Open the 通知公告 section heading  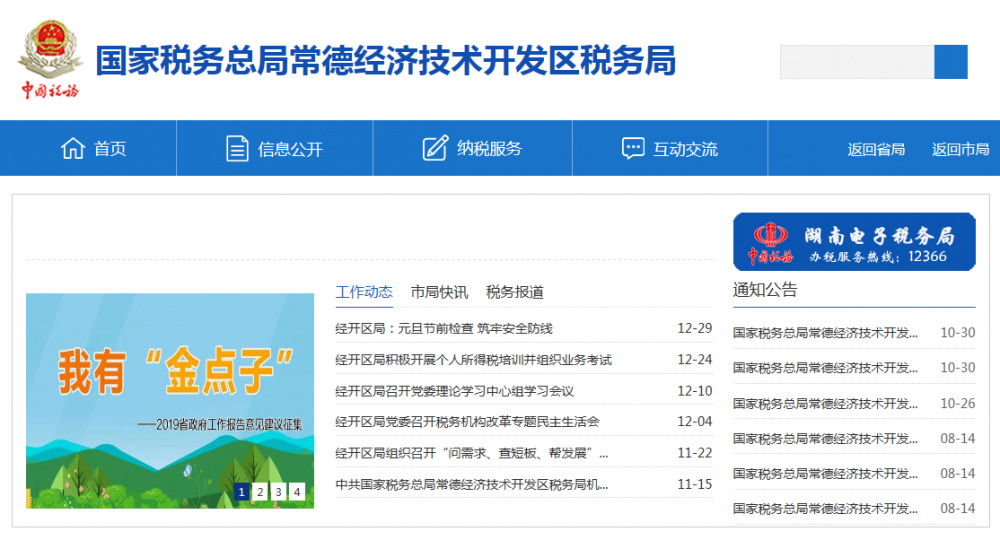(x=765, y=290)
